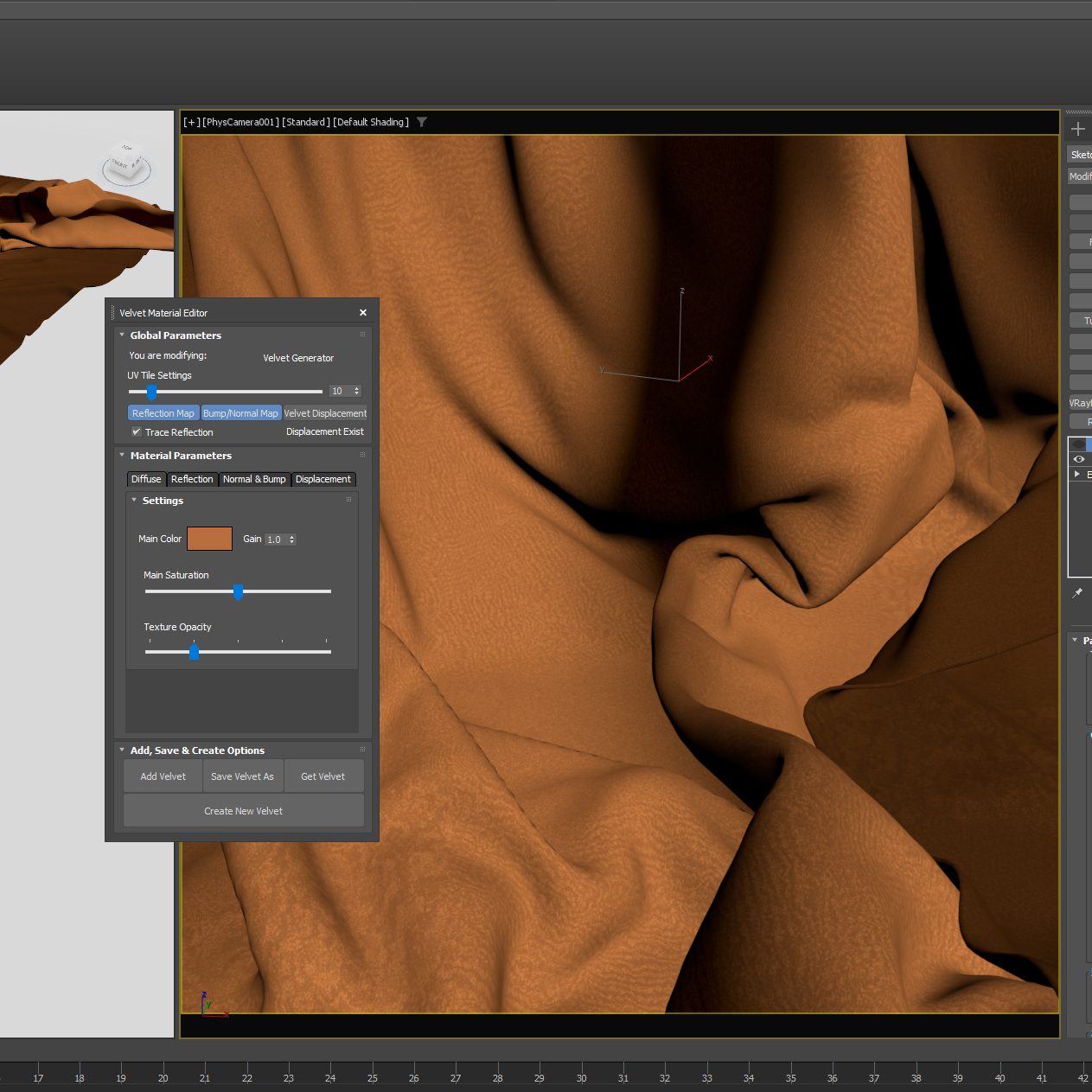This screenshot has width=1092, height=1092.
Task: Open the Displacement tab
Action: coord(323,479)
